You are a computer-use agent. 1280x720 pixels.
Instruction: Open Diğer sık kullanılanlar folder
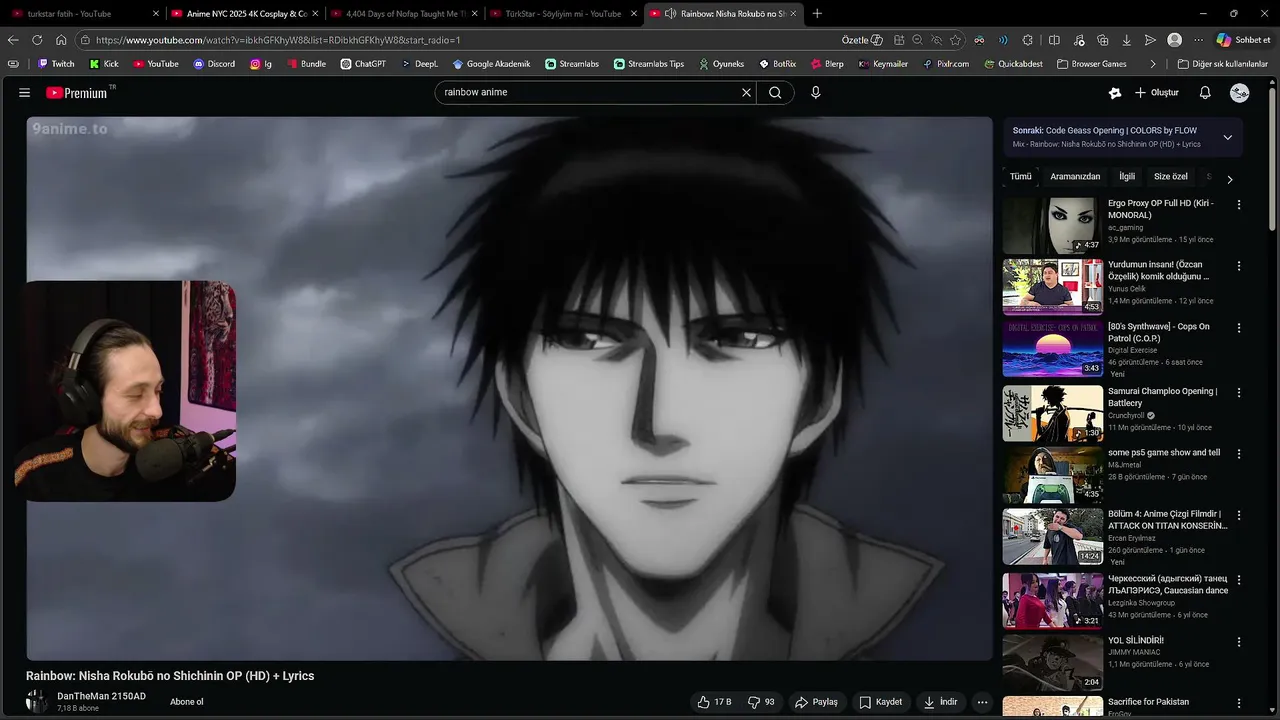[1223, 64]
